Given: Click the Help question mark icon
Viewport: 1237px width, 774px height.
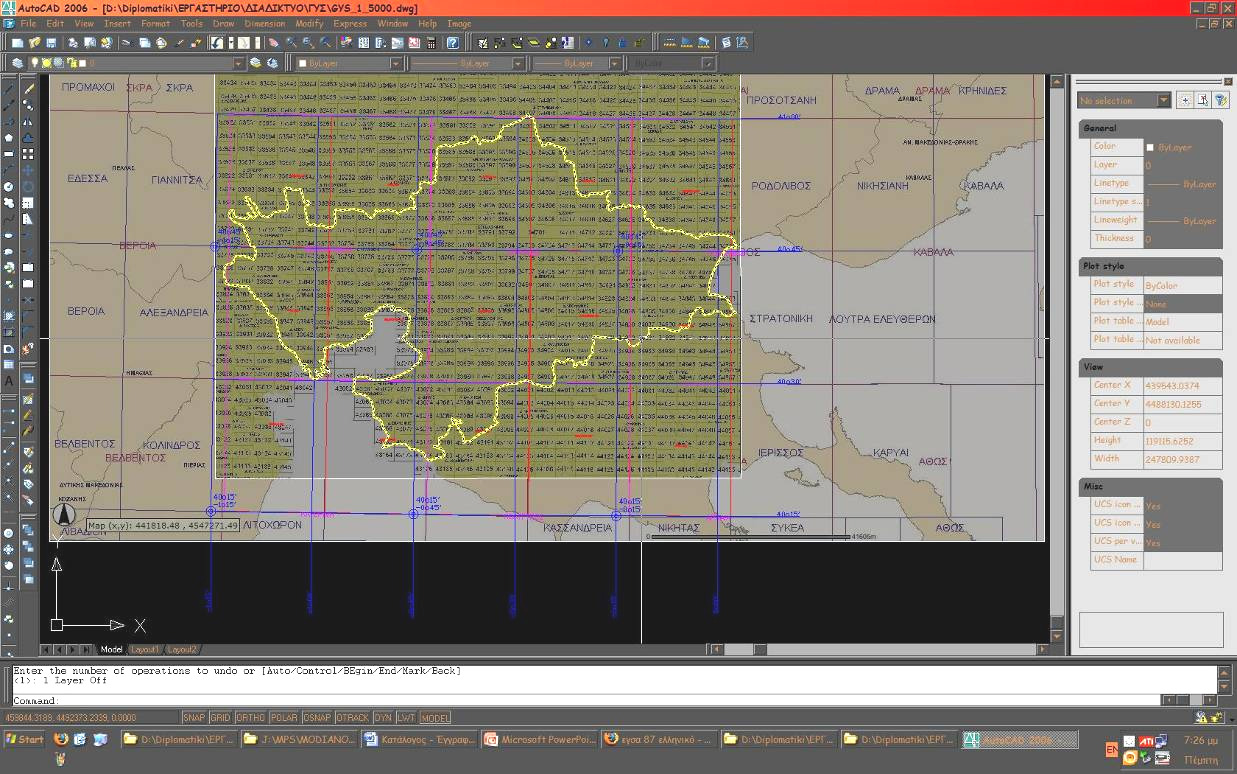Looking at the screenshot, I should (x=453, y=43).
